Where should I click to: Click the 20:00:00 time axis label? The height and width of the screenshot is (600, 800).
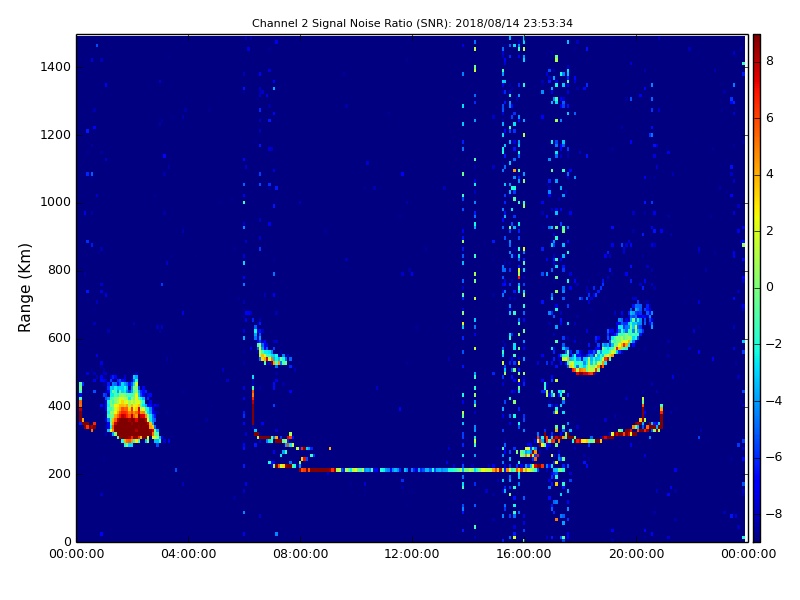[636, 554]
